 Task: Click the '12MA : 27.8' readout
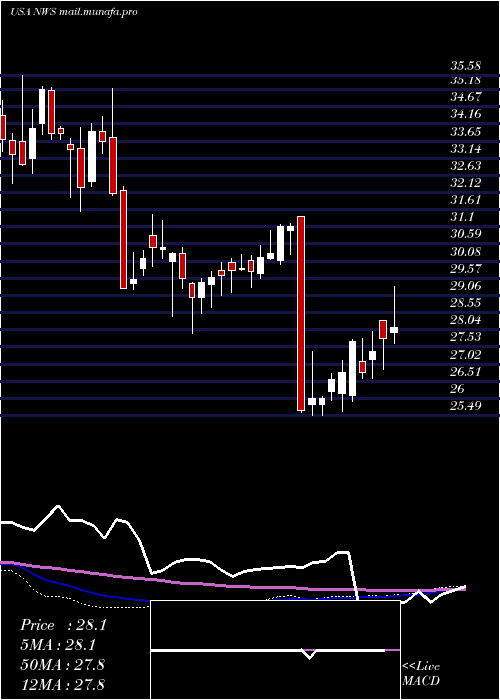pos(62,684)
